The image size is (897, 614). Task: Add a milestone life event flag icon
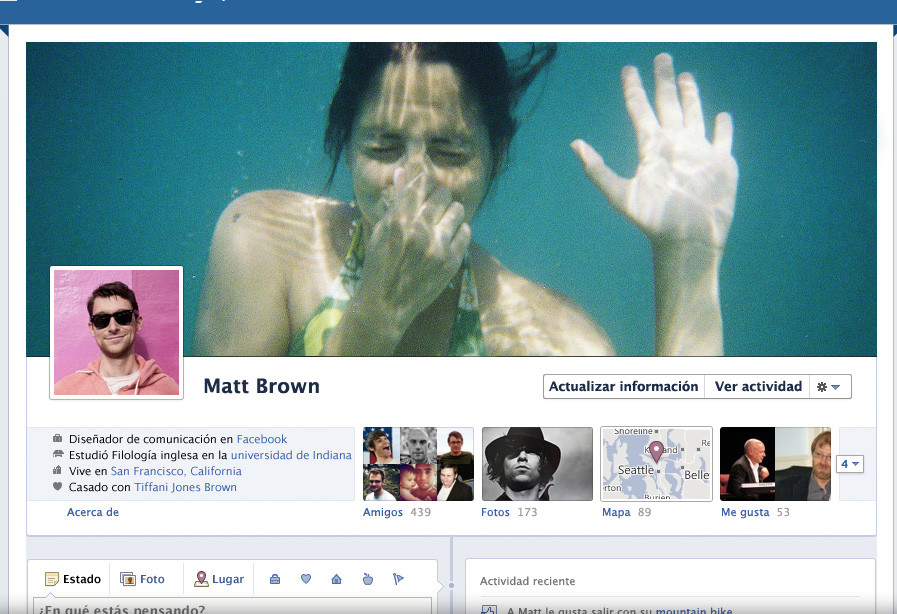pyautogui.click(x=398, y=579)
